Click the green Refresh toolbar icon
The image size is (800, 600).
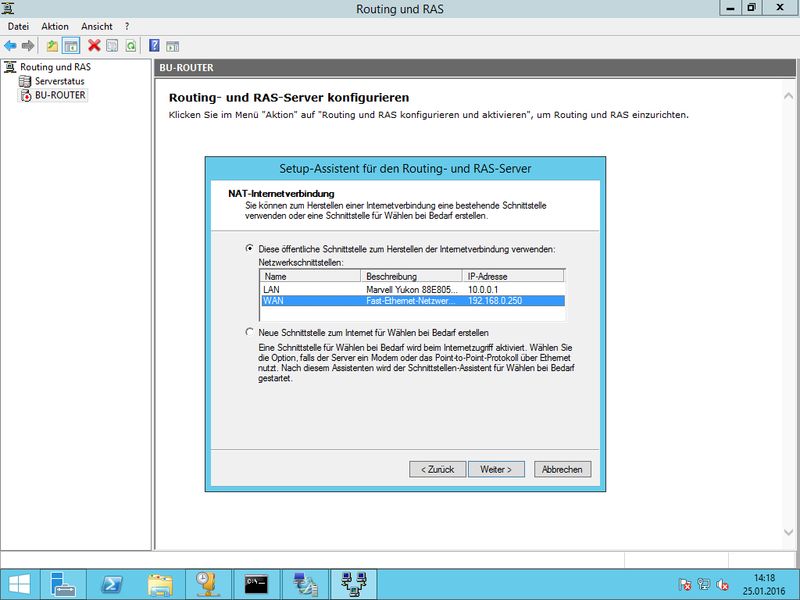(130, 45)
